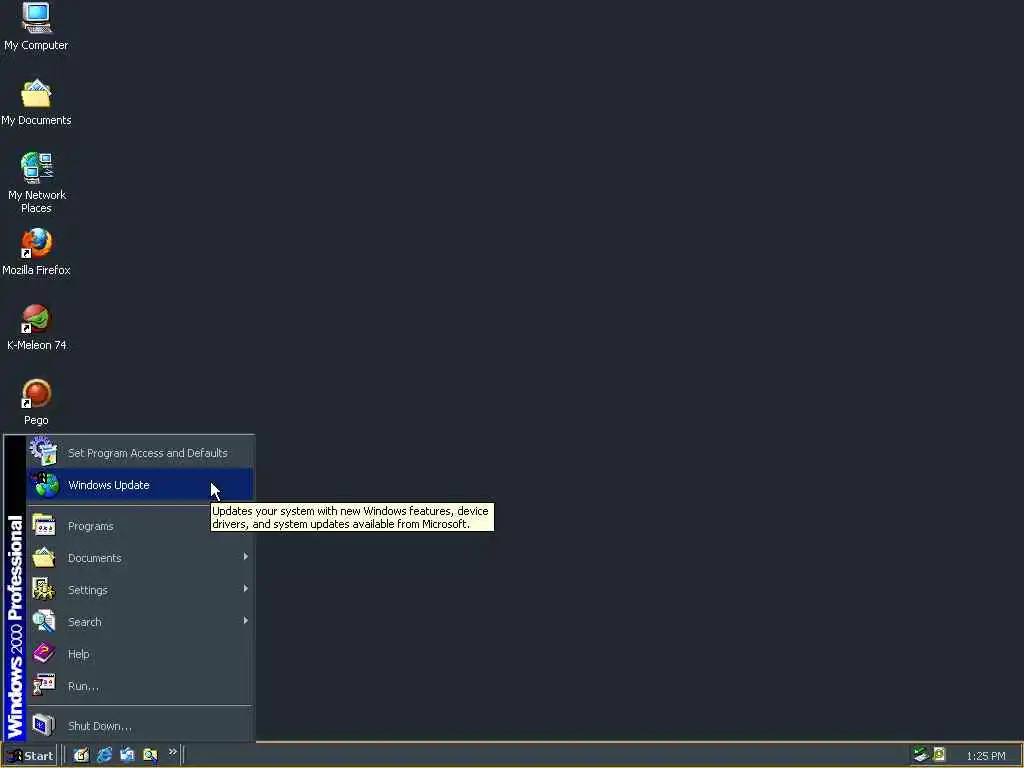Click the green-arrow hardware tray icon
1024x768 pixels.
[x=921, y=754]
